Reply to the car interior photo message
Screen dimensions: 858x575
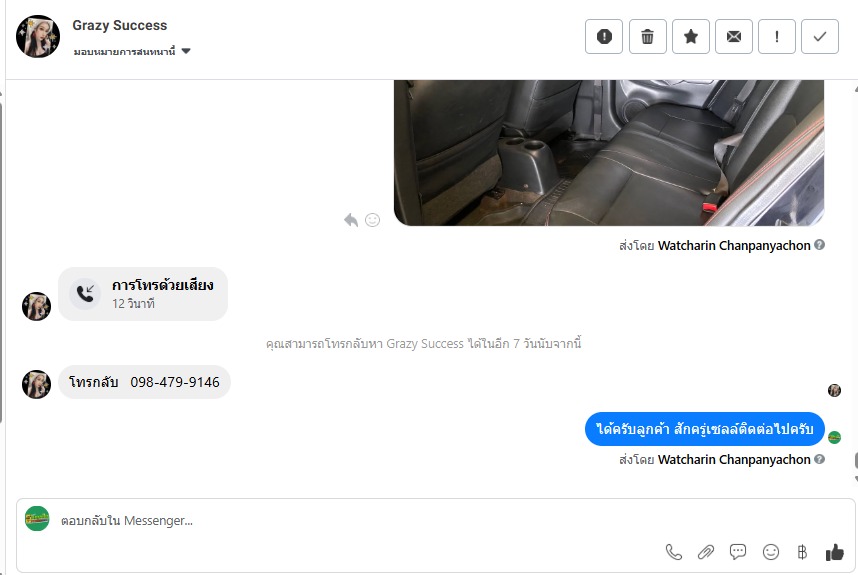point(351,220)
